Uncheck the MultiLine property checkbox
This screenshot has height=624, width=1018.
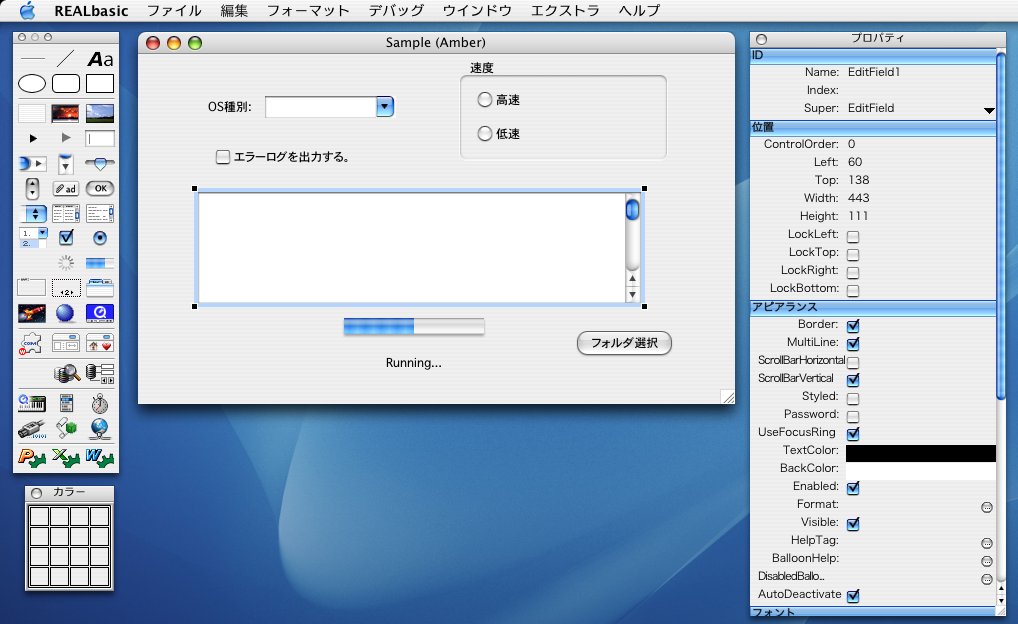(853, 343)
